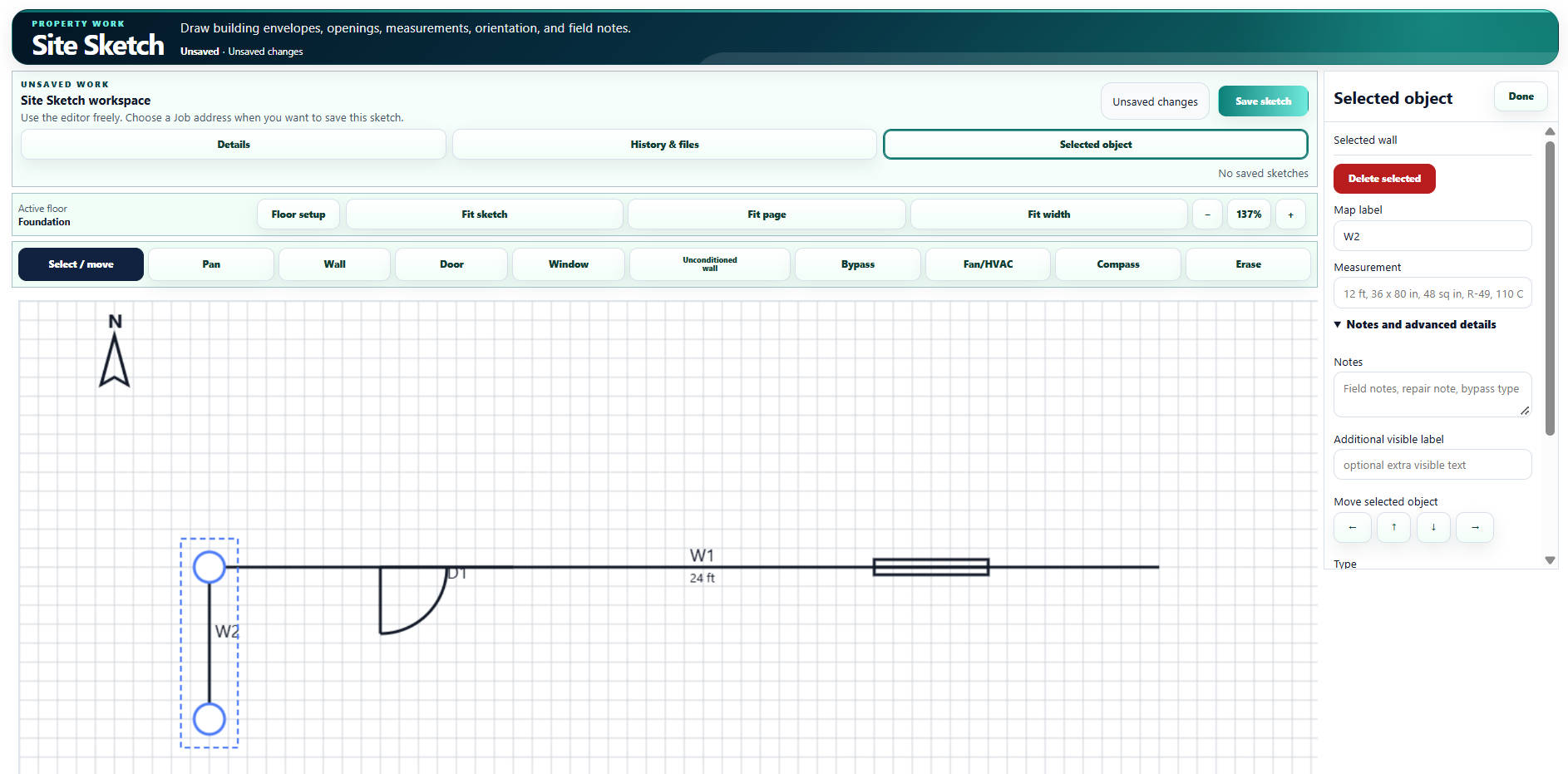Viewport: 1568px width, 774px height.
Task: Pick the Wall drawing tool
Action: tap(334, 264)
